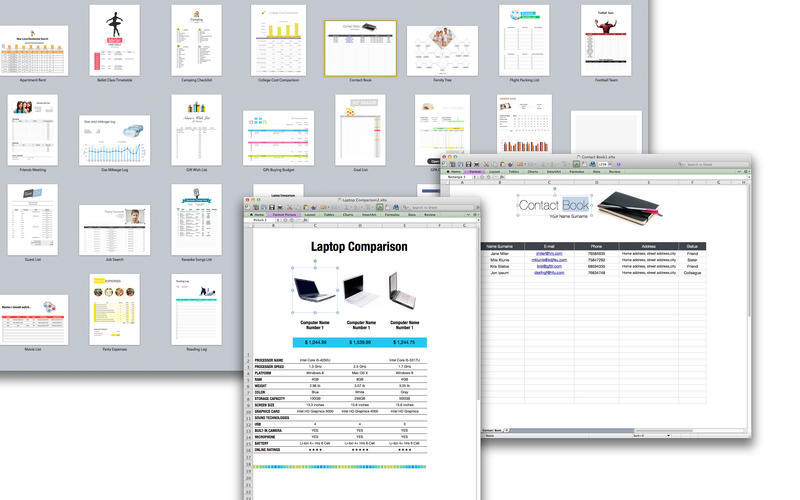Click purple Help icon in Contact Book toolbar
The image size is (800, 500).
coord(618,164)
